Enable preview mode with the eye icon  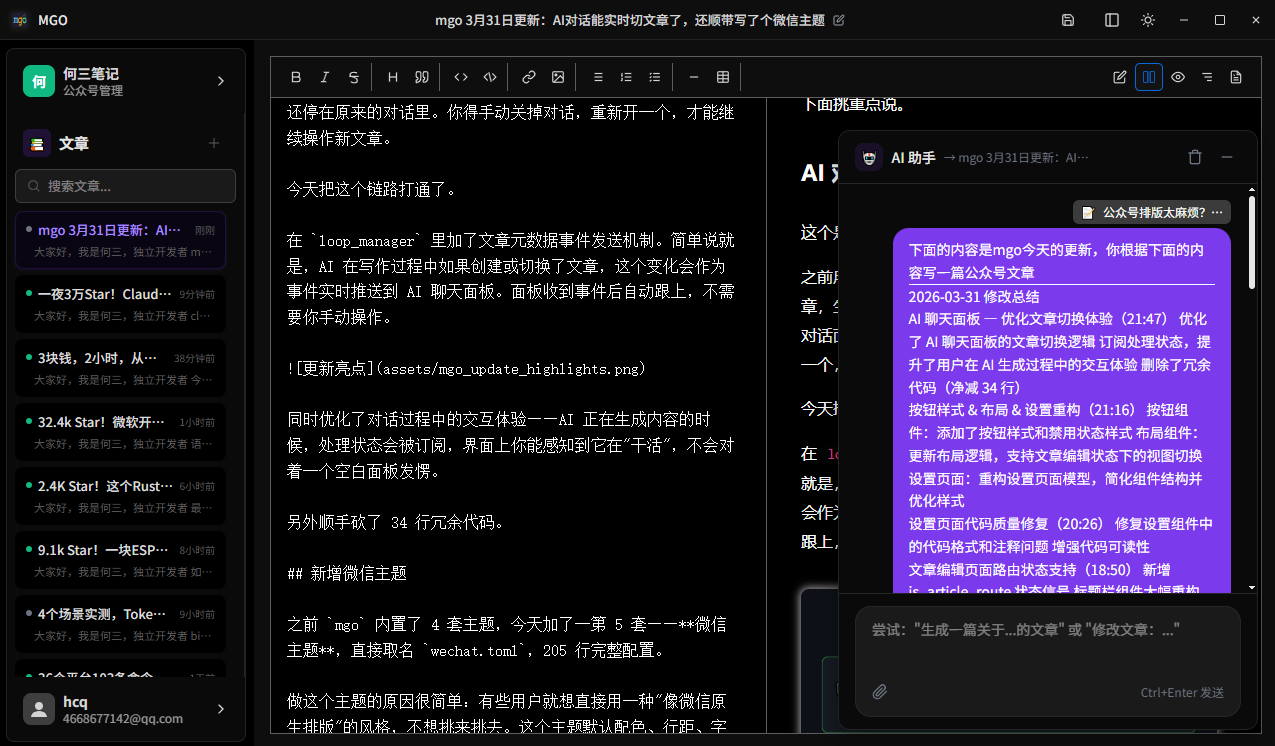click(x=1178, y=77)
